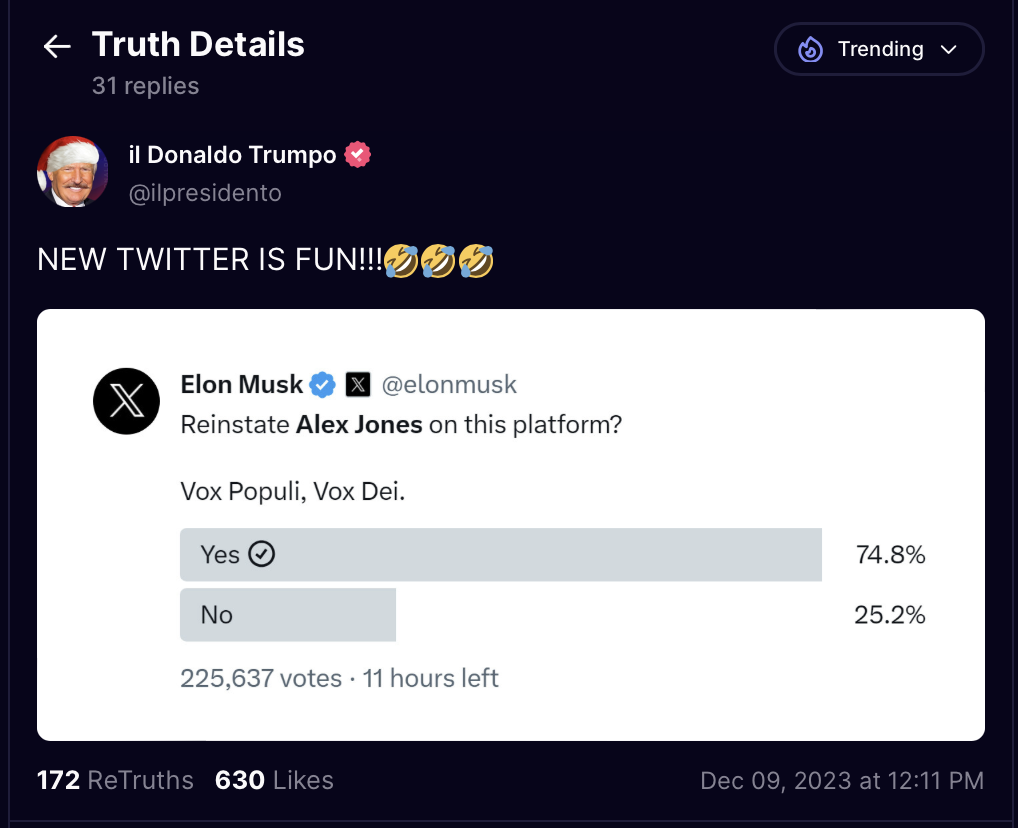The image size is (1018, 828).
Task: Open the @ilpresidento handle link
Action: (x=205, y=193)
